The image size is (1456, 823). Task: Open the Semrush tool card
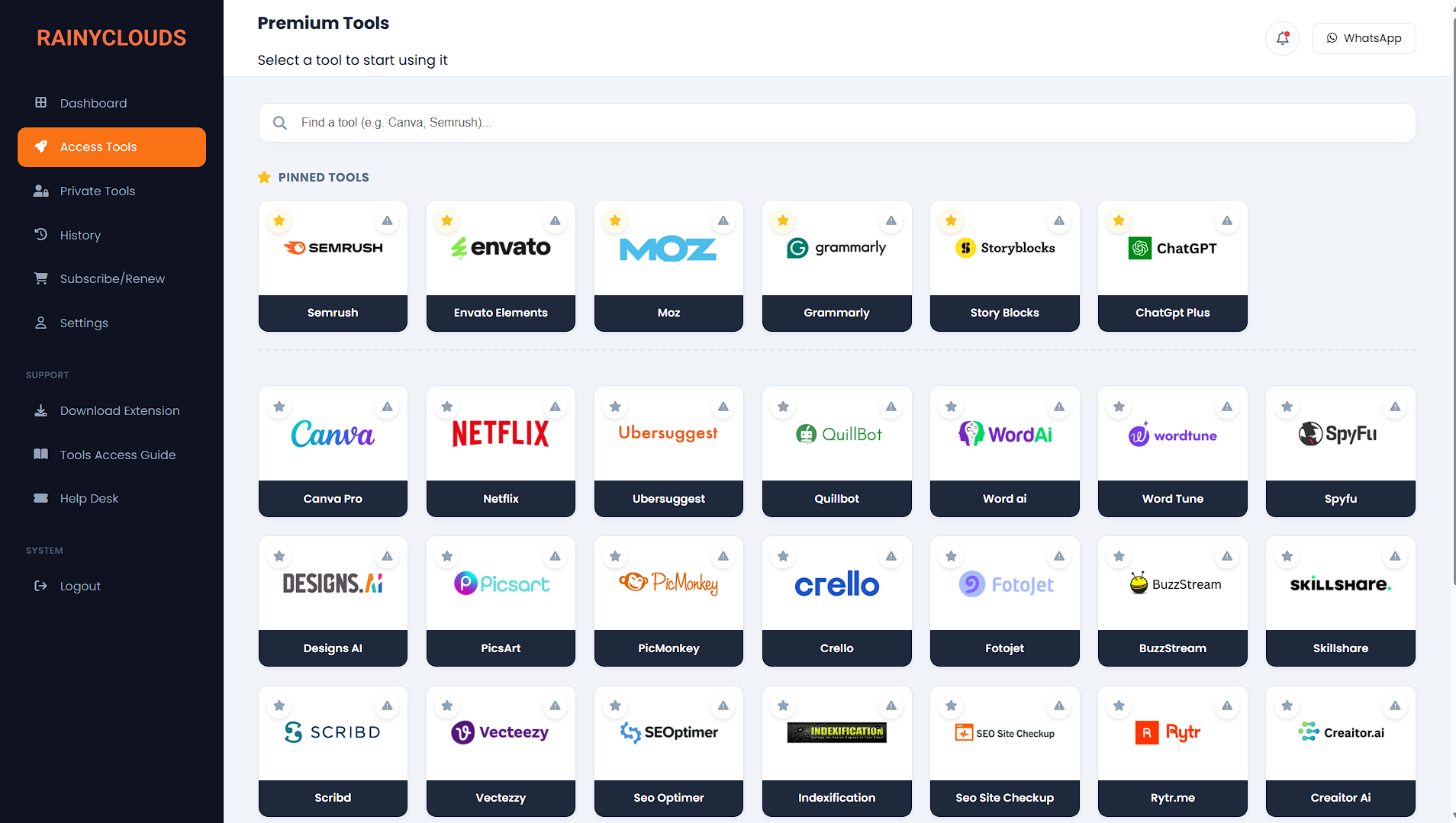click(x=332, y=266)
